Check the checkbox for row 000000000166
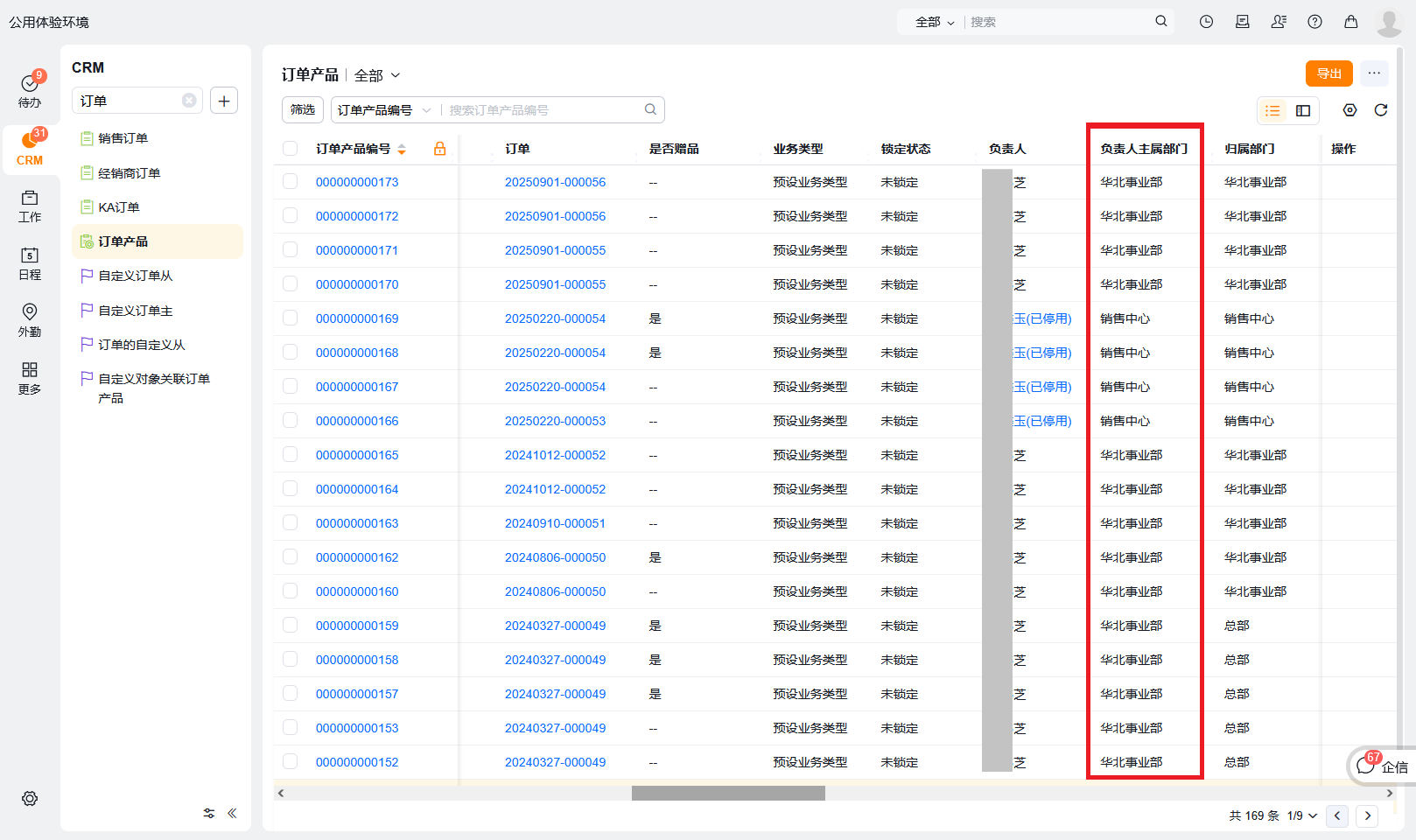 pos(290,420)
